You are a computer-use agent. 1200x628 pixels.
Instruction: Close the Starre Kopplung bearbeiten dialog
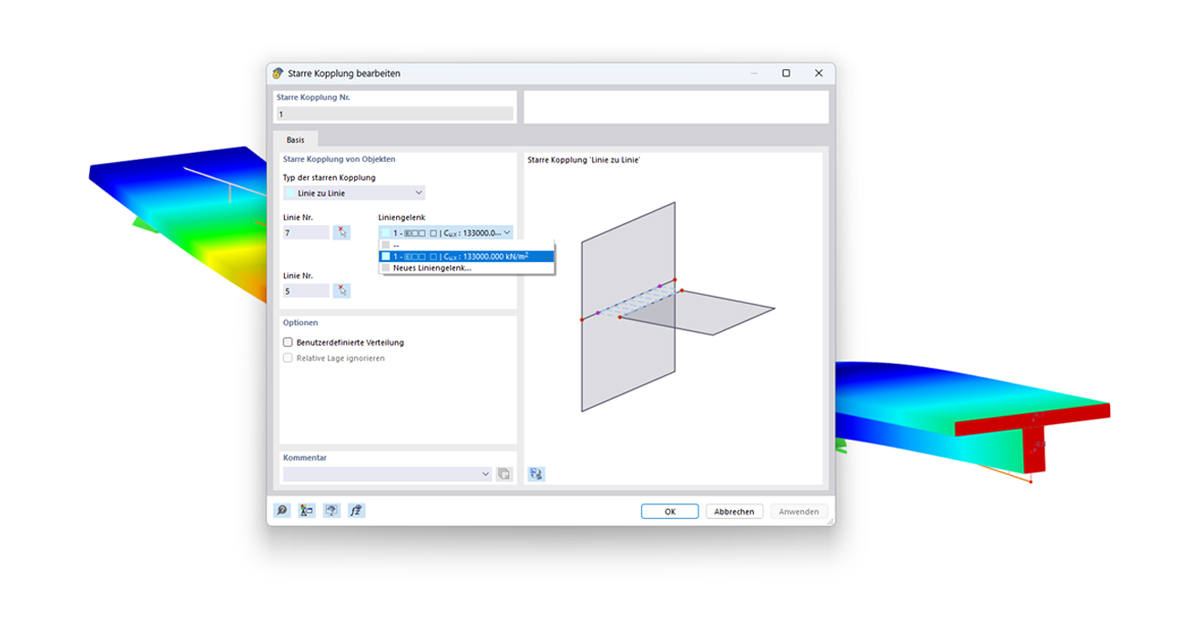(818, 73)
